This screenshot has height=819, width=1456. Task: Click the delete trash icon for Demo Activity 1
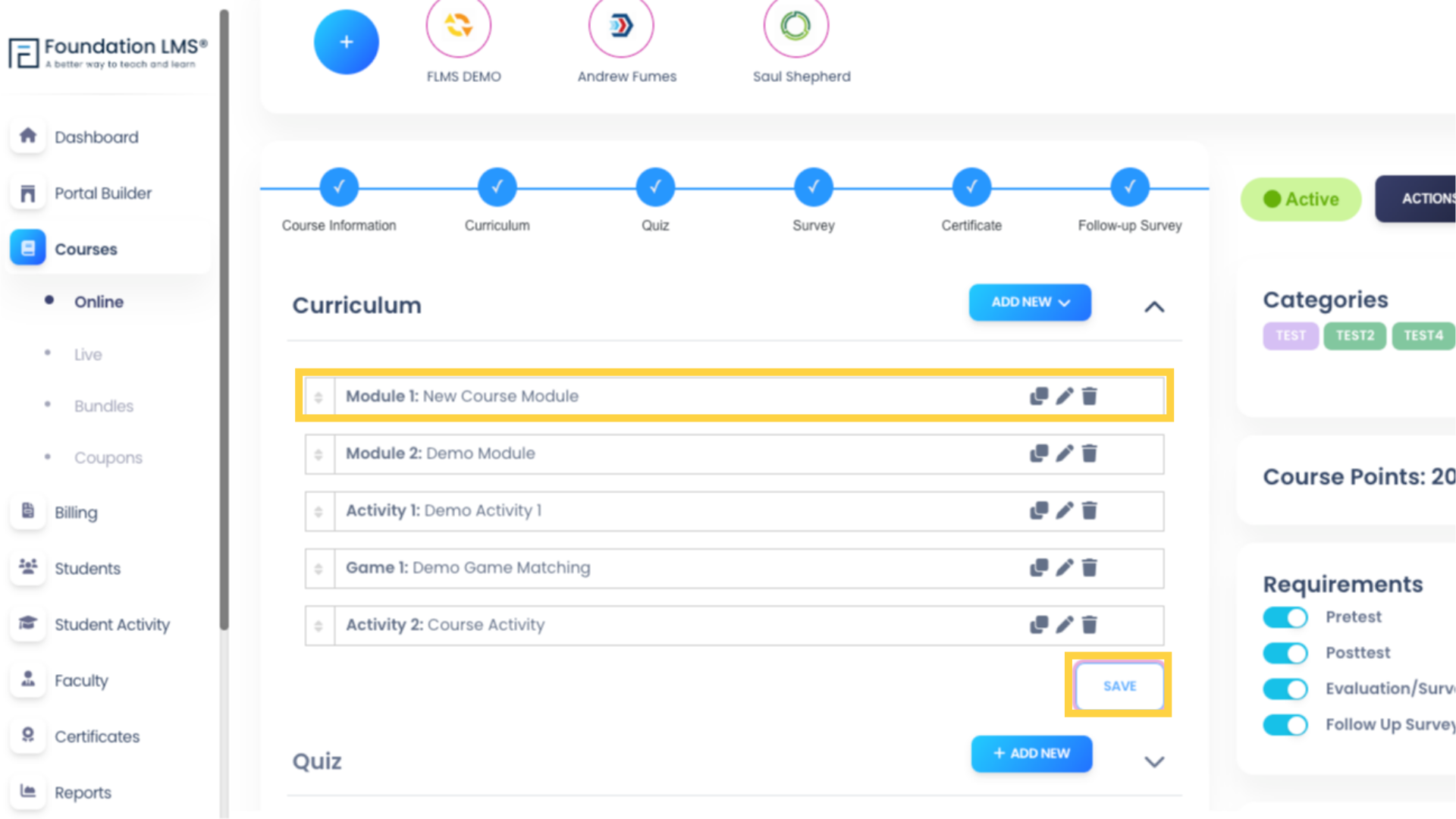[1089, 510]
